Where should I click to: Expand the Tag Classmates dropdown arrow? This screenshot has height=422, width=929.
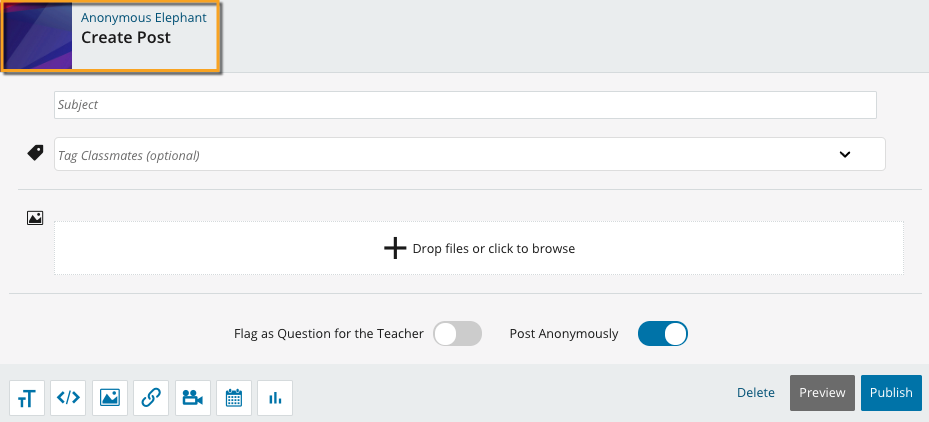[x=845, y=154]
